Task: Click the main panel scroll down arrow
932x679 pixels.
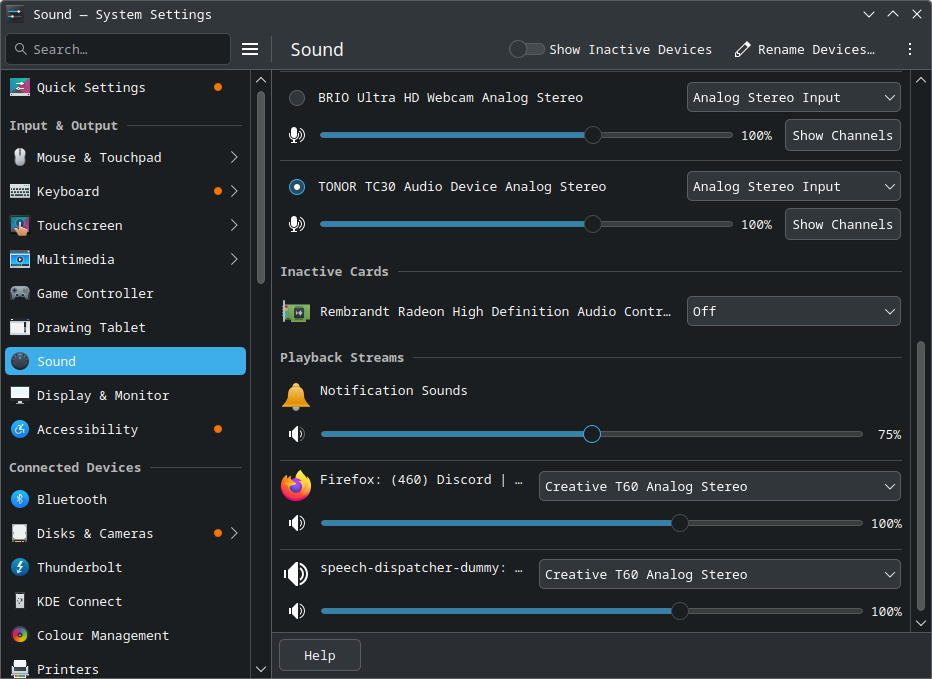Action: pos(921,623)
